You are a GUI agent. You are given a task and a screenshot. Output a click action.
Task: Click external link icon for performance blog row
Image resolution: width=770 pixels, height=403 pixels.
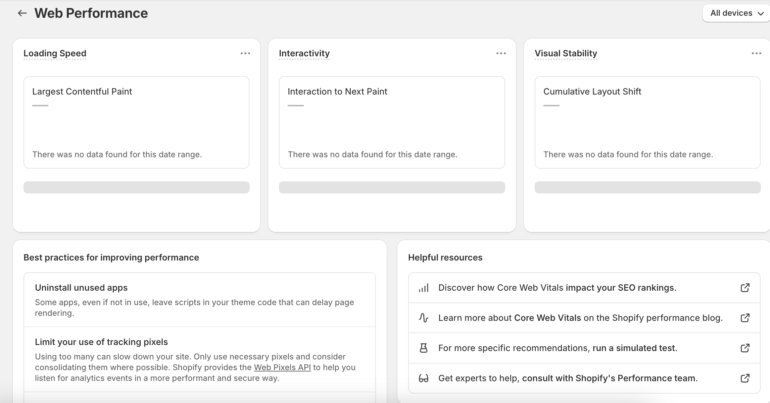pyautogui.click(x=745, y=318)
